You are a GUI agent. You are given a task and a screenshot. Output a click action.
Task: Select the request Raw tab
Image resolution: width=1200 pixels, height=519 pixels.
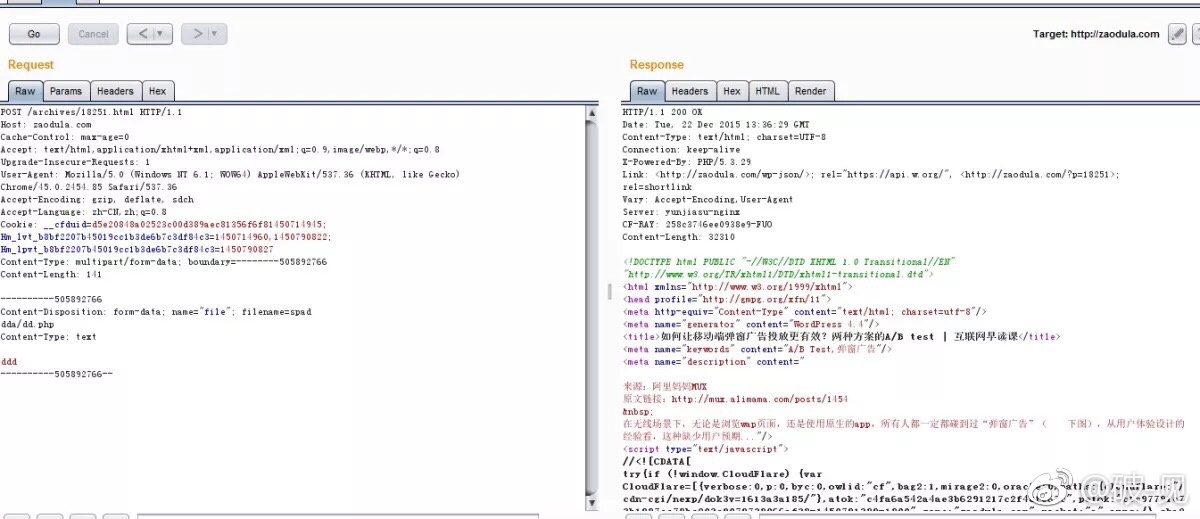tap(25, 91)
